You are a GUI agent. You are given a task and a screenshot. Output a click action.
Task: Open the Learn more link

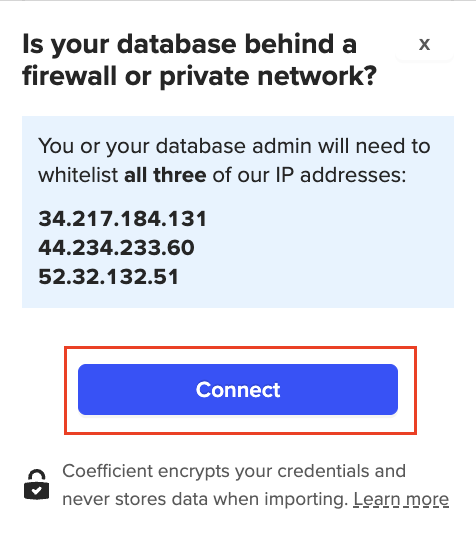point(401,499)
